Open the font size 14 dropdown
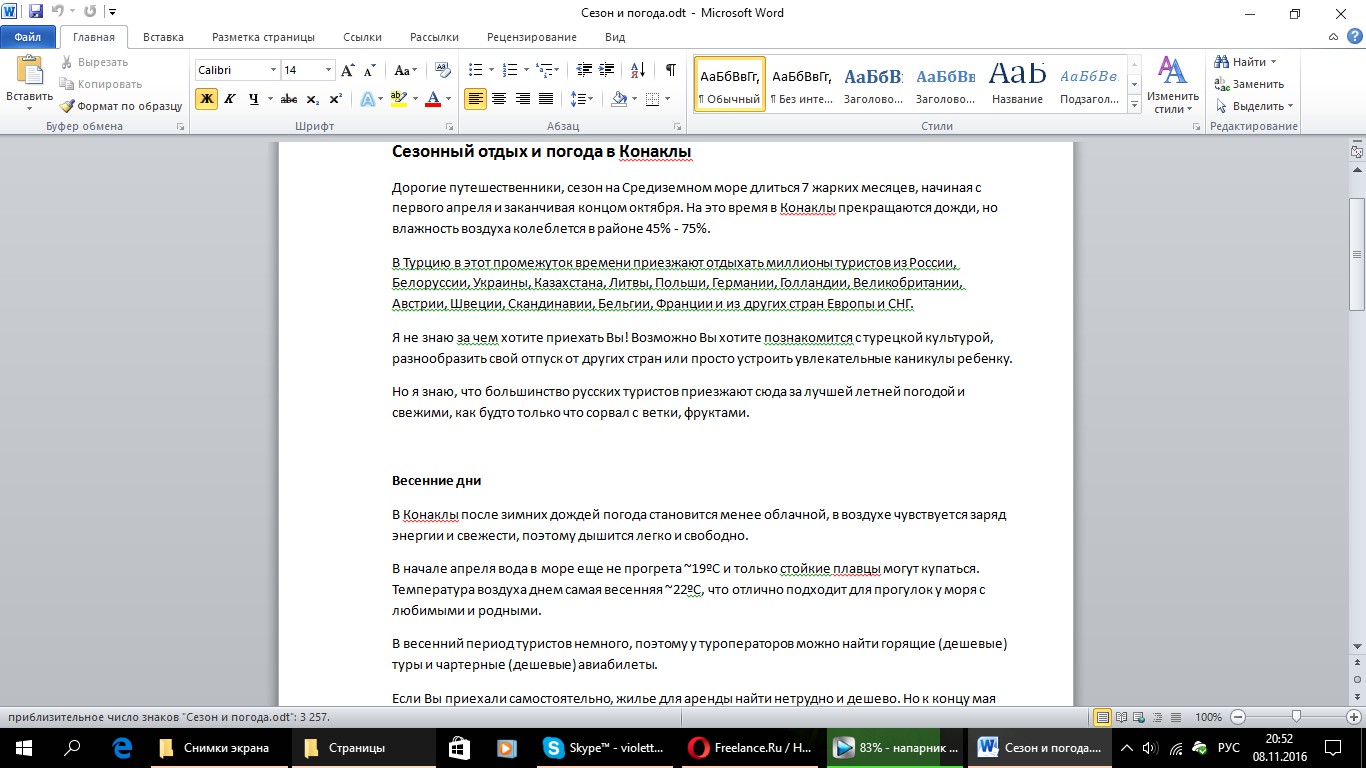Image resolution: width=1366 pixels, height=768 pixels. (328, 70)
